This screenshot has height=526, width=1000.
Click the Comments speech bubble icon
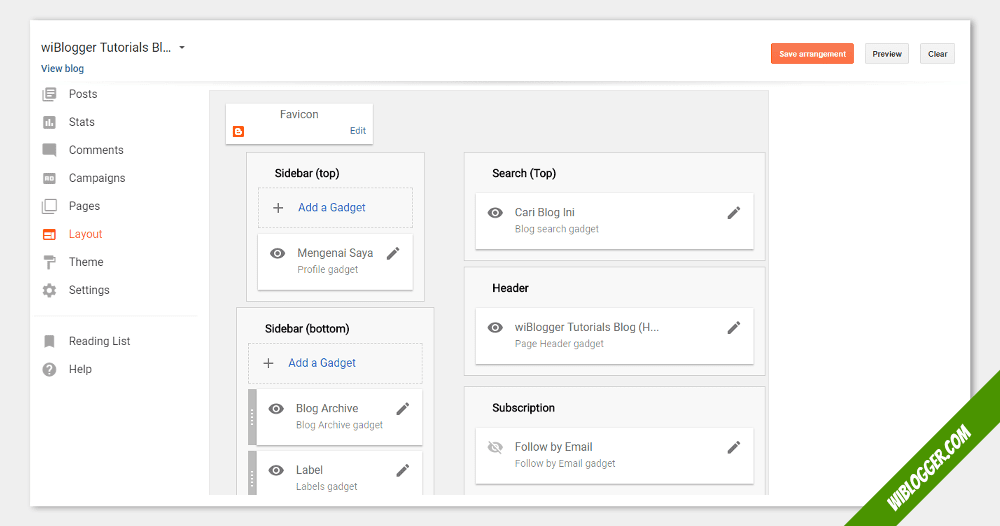(x=49, y=150)
